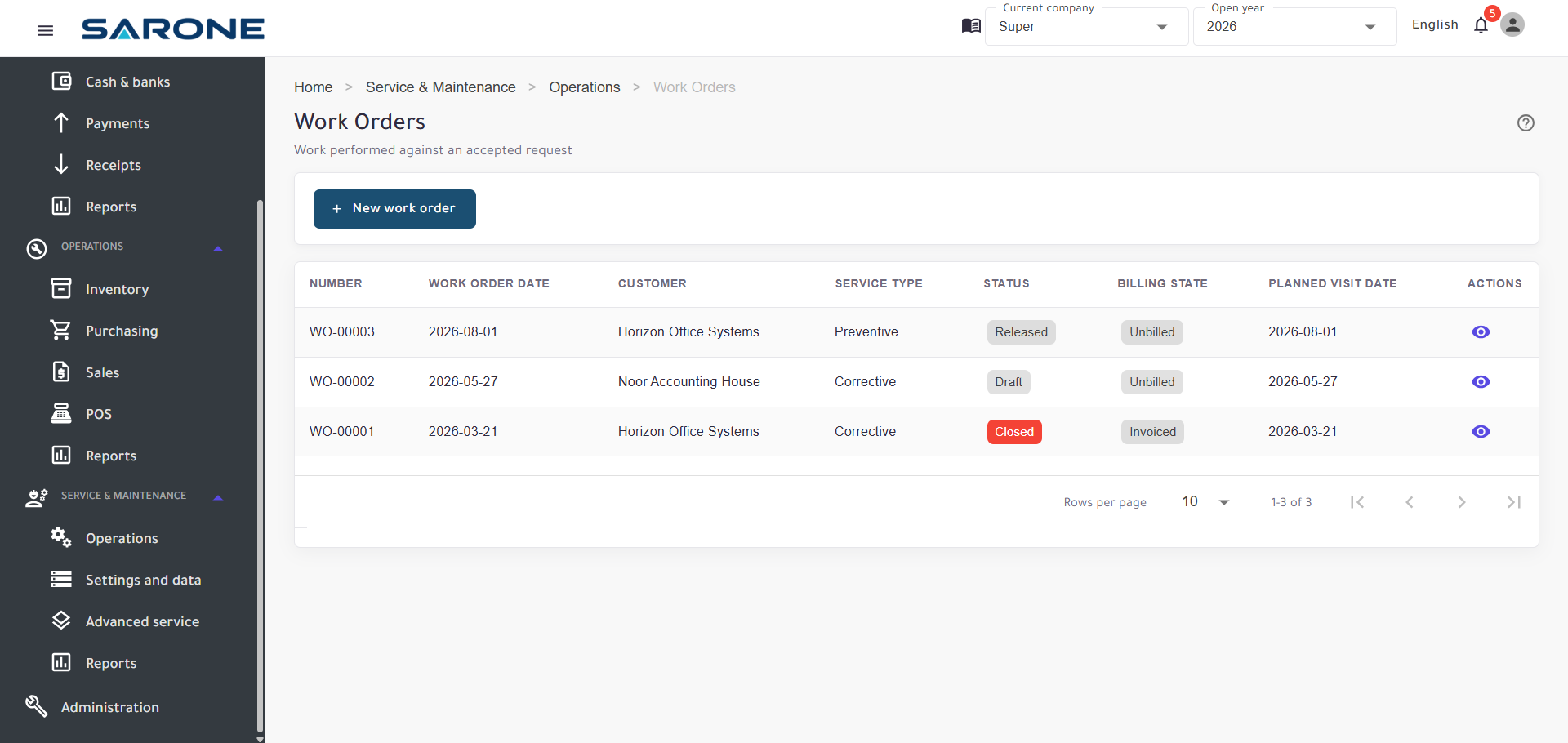1568x743 pixels.
Task: Change rows per page dropdown
Action: [x=1205, y=502]
